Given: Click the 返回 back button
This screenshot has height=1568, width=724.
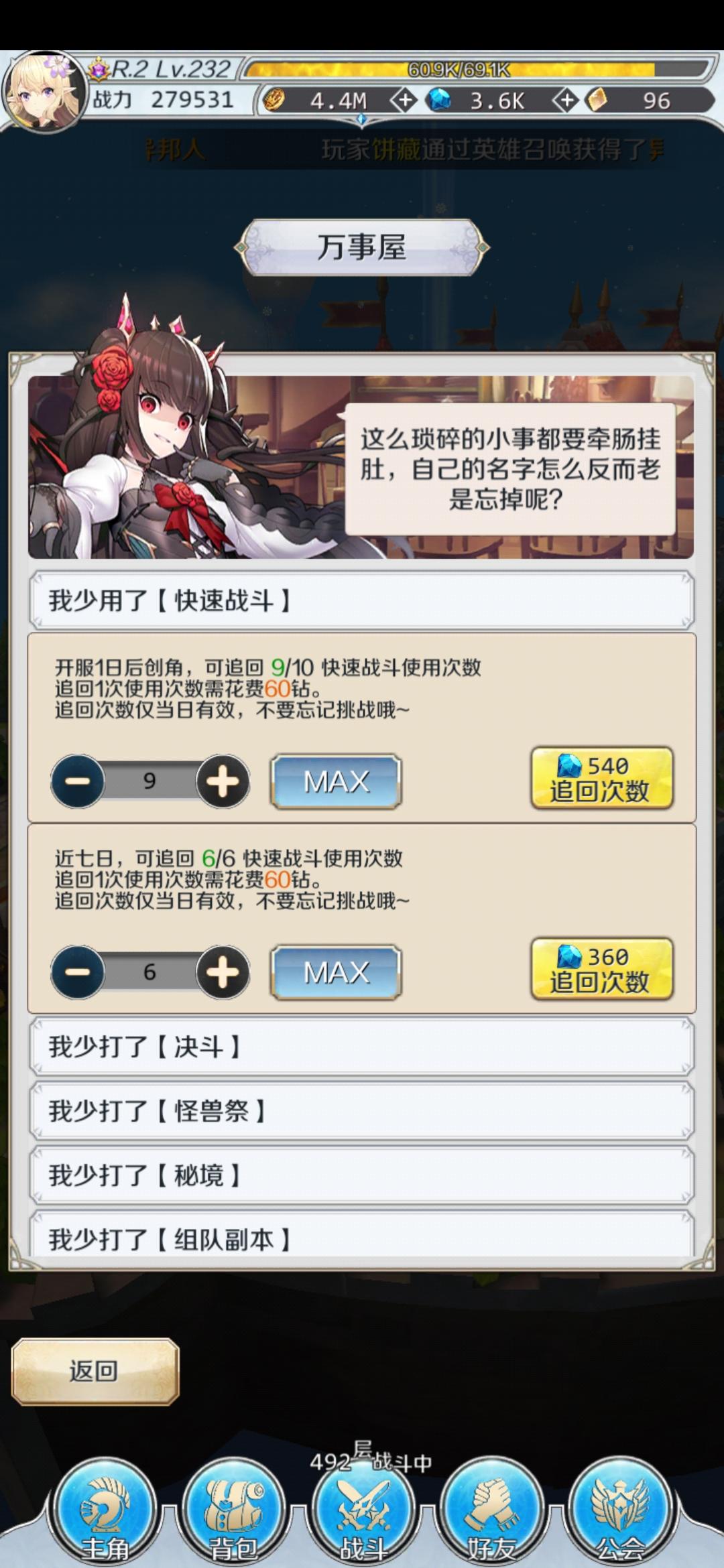Looking at the screenshot, I should 95,1371.
